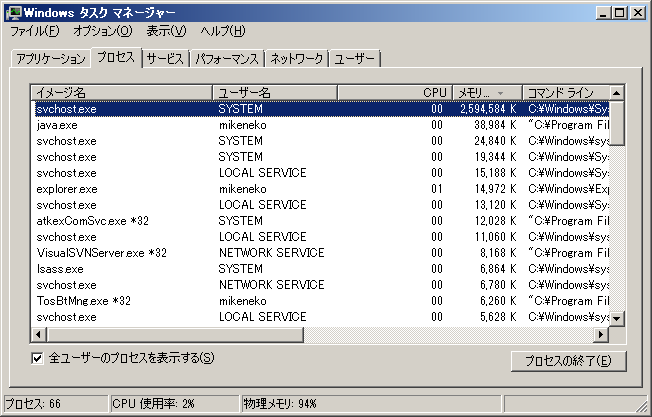Click NETWORK SERVICE user of VisualSVNServer.exe

click(272, 253)
